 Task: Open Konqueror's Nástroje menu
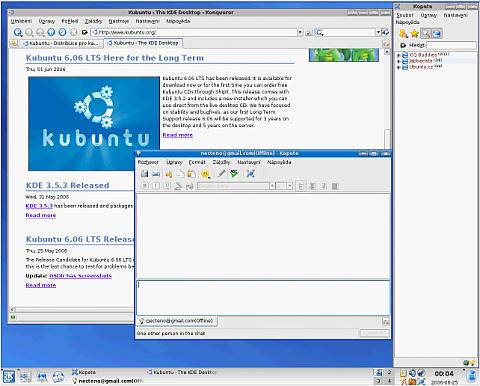[x=119, y=21]
